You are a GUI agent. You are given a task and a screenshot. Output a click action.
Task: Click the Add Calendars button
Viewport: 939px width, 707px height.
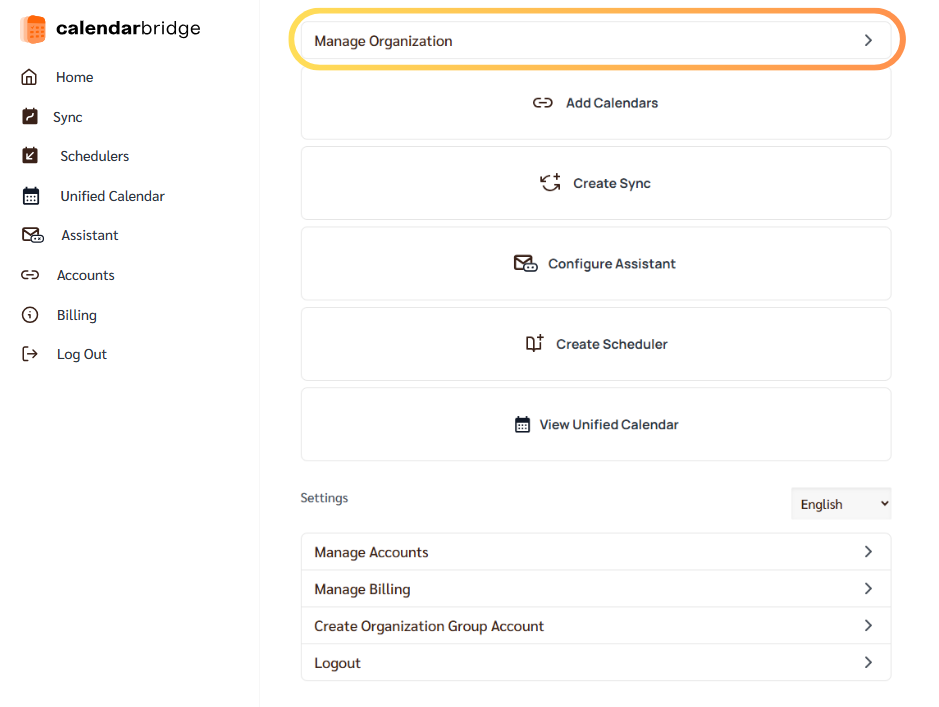point(596,103)
